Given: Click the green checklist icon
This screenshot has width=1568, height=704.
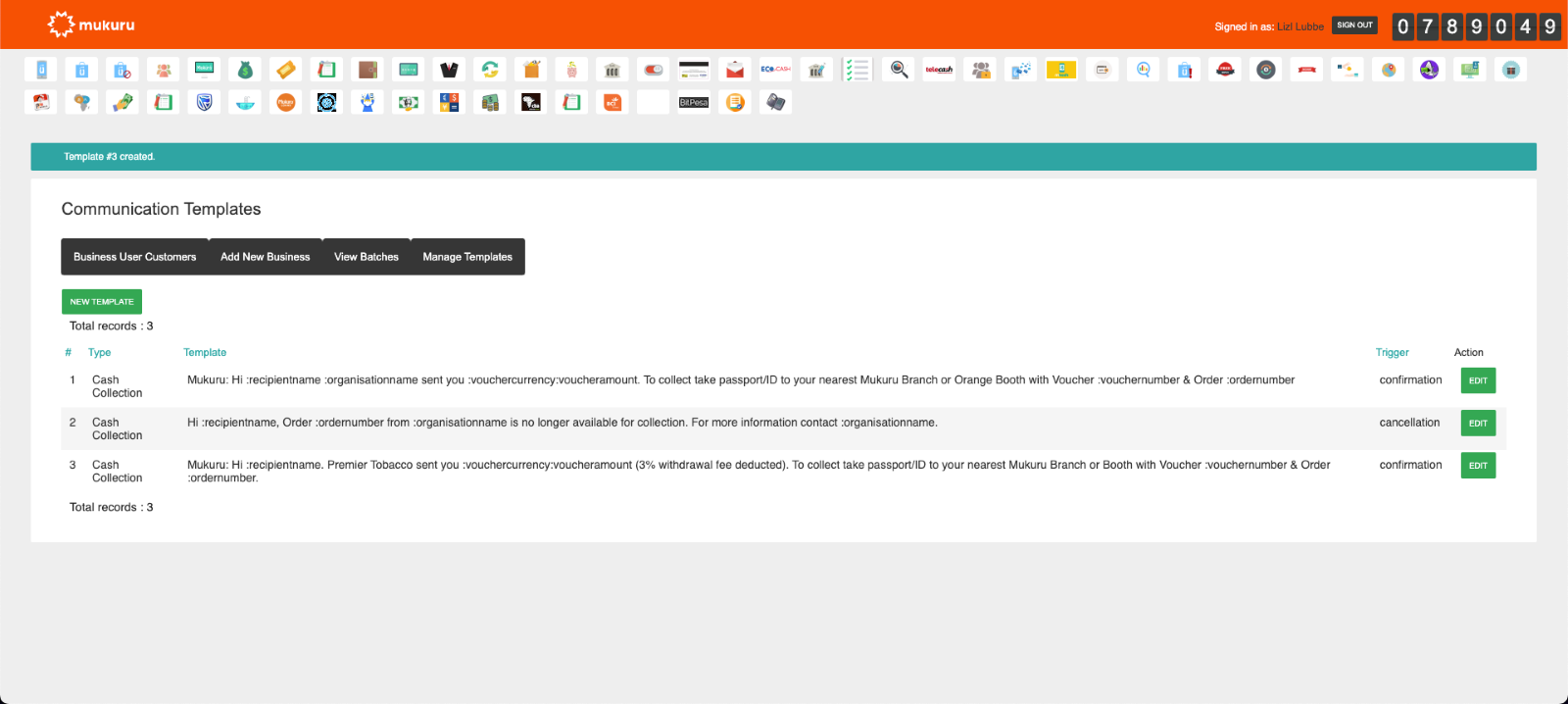Looking at the screenshot, I should (x=857, y=70).
